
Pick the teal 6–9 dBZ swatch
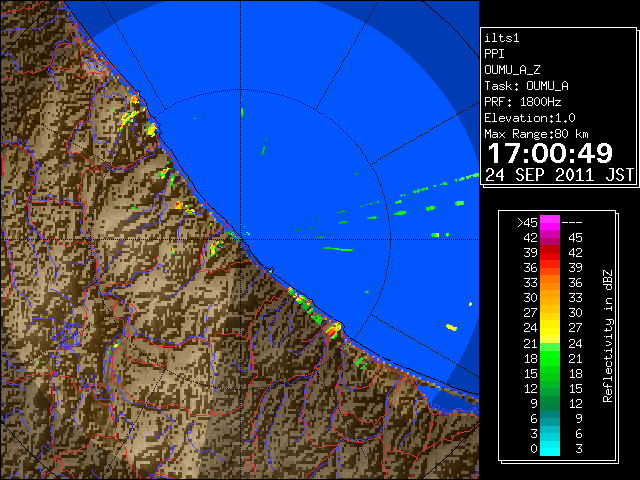pos(550,418)
